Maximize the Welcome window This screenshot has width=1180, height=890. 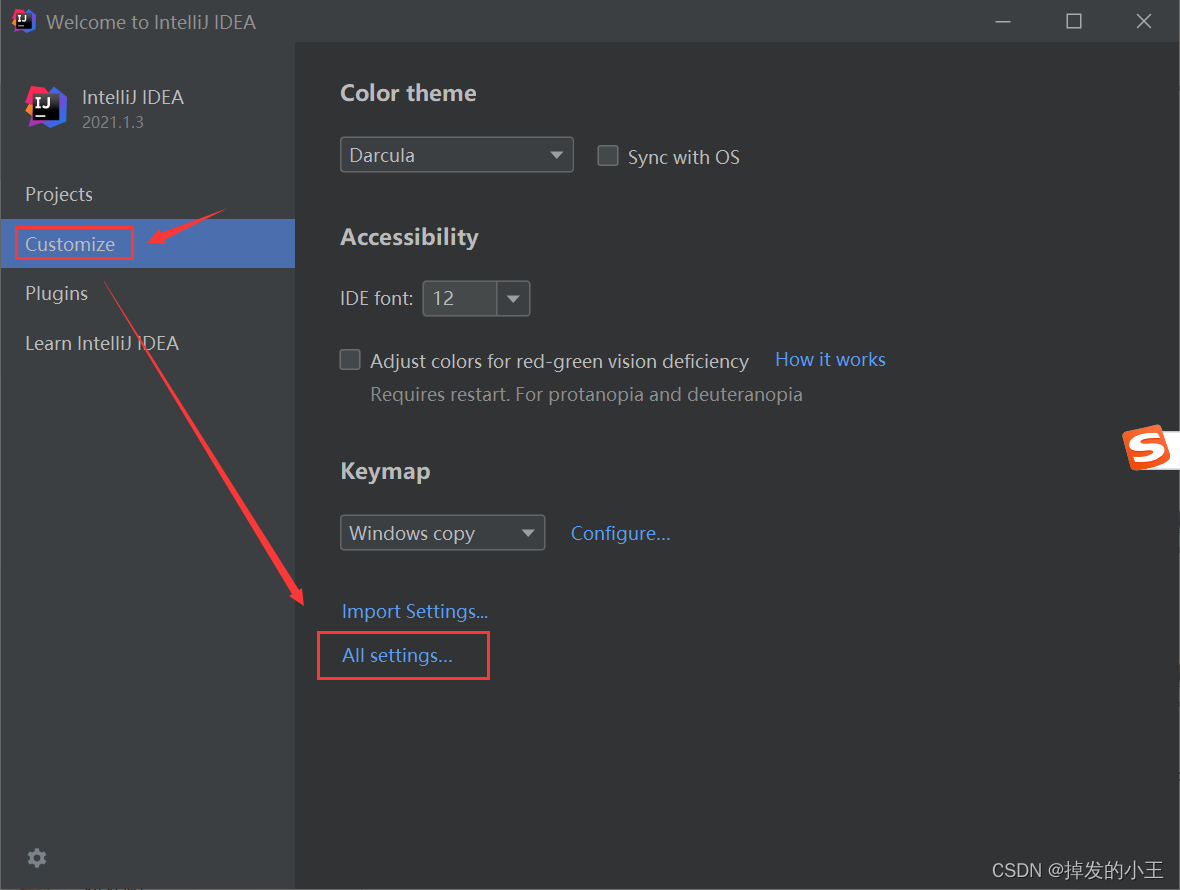[x=1074, y=21]
